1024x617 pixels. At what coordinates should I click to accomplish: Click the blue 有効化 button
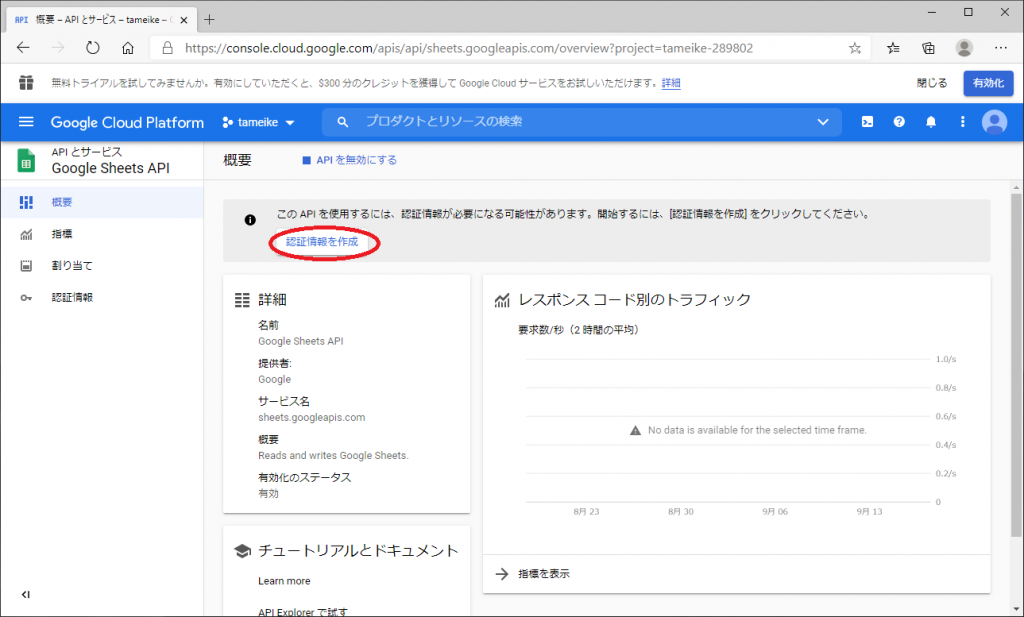[987, 83]
